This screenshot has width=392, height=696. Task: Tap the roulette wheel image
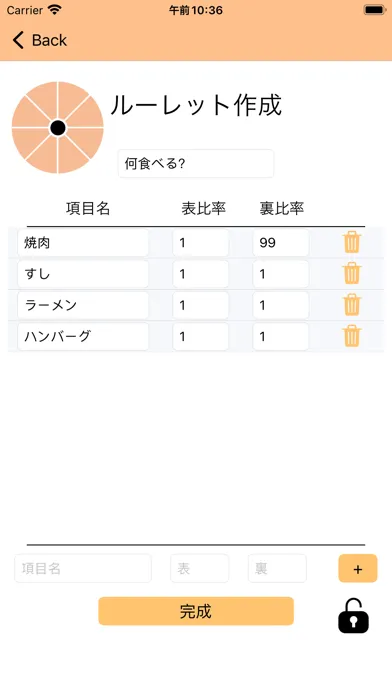coord(58,128)
